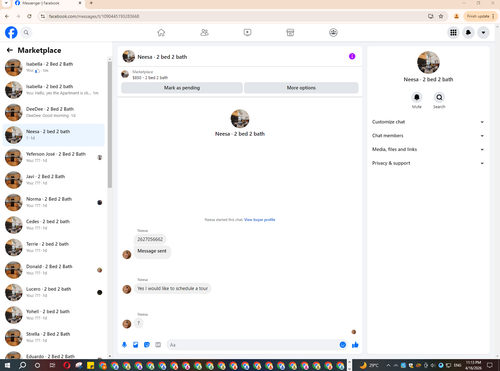Go to Facebook Home icon
Screen dimensions: 500x371
161,33
